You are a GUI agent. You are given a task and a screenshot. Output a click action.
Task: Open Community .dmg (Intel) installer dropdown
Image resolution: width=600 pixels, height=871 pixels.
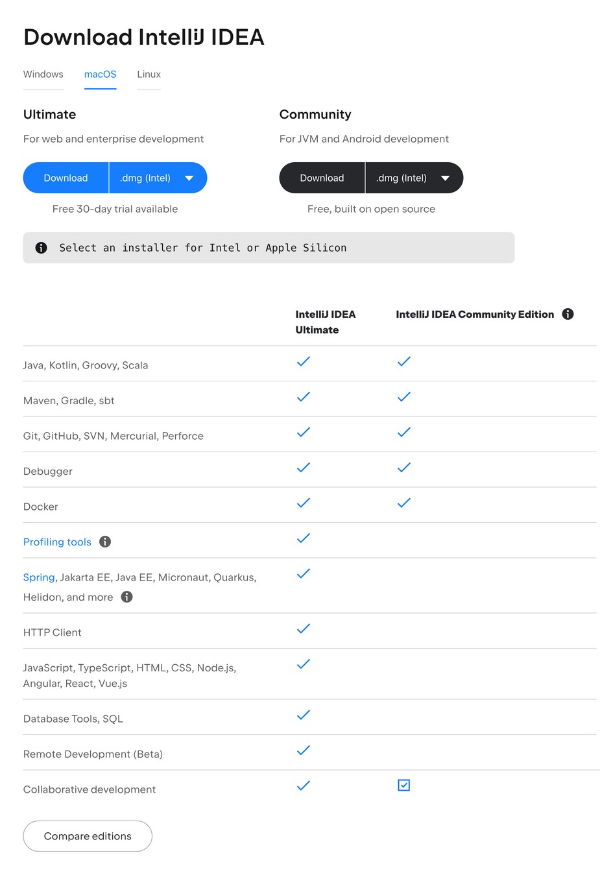point(414,178)
